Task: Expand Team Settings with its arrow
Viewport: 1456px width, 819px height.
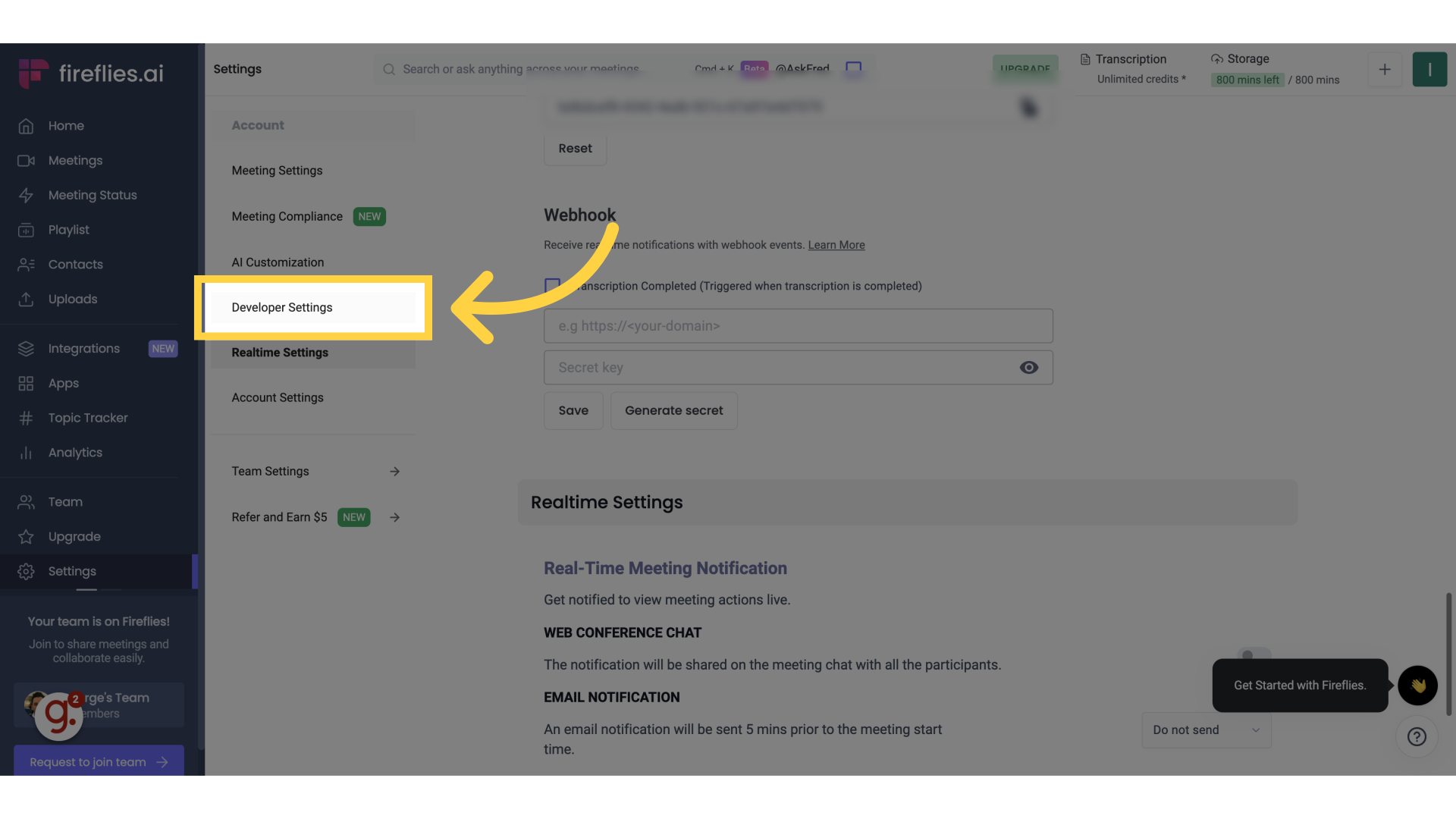Action: [394, 471]
